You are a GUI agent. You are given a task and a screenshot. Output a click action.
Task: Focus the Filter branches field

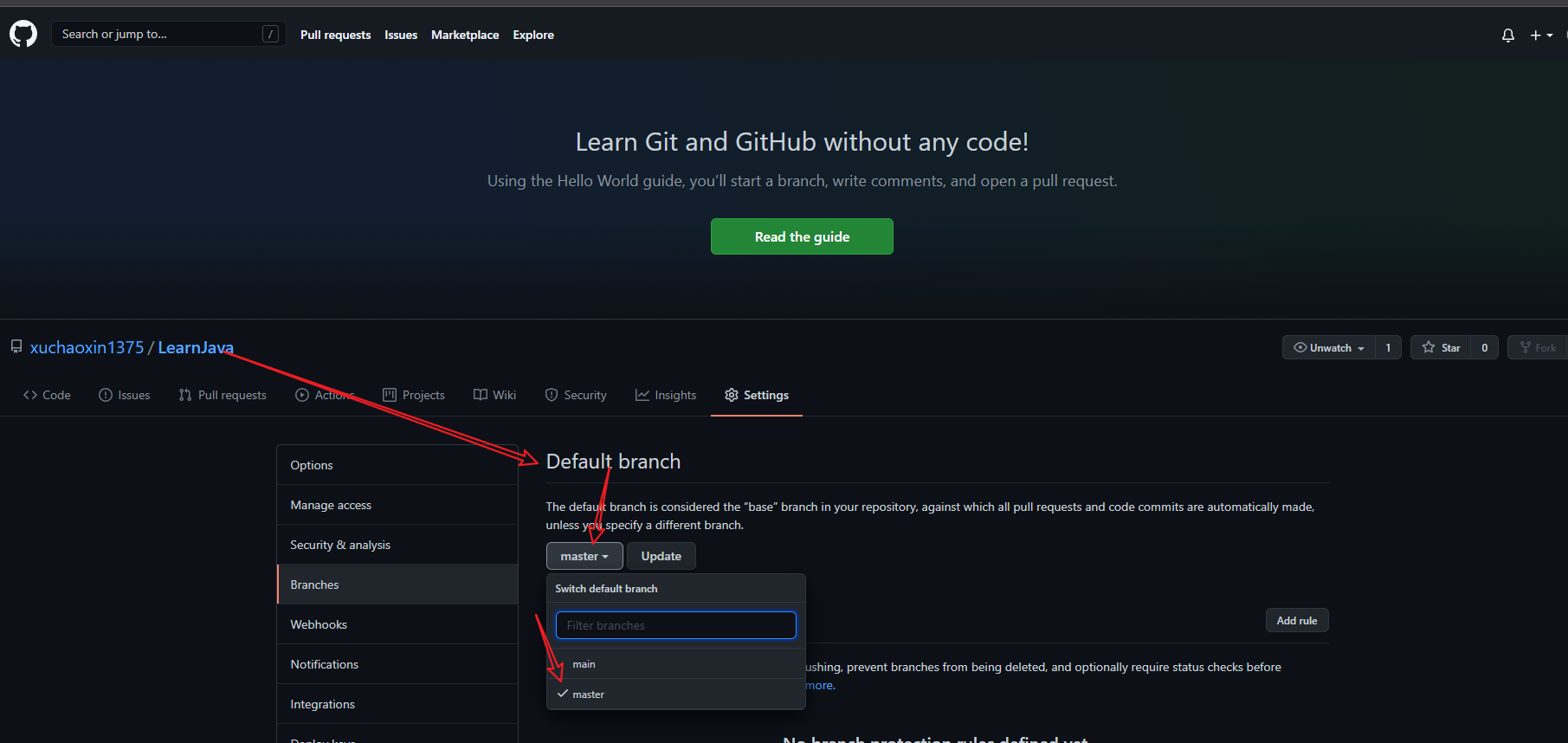[x=676, y=625]
